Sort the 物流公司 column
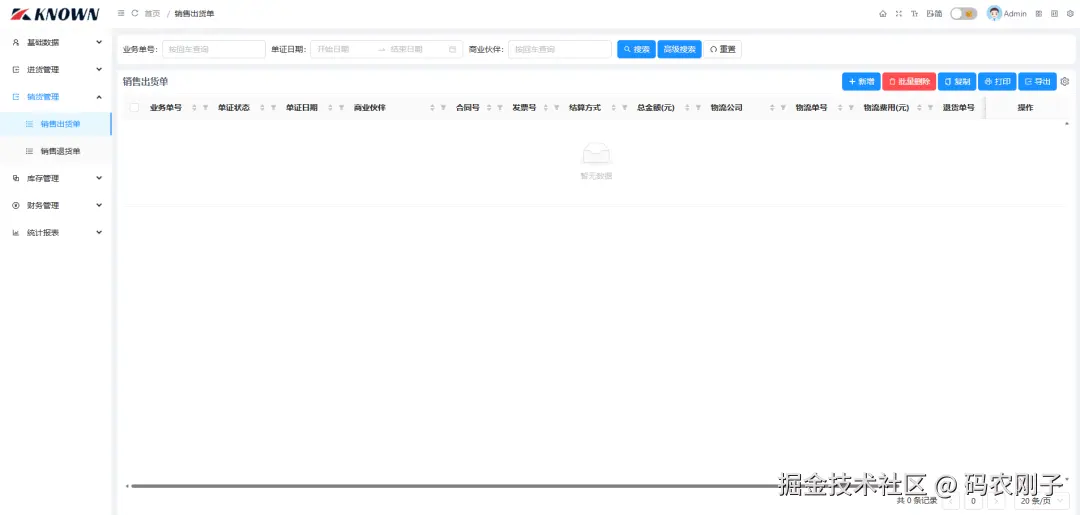Screen dimensions: 1080x515 click(x=772, y=108)
